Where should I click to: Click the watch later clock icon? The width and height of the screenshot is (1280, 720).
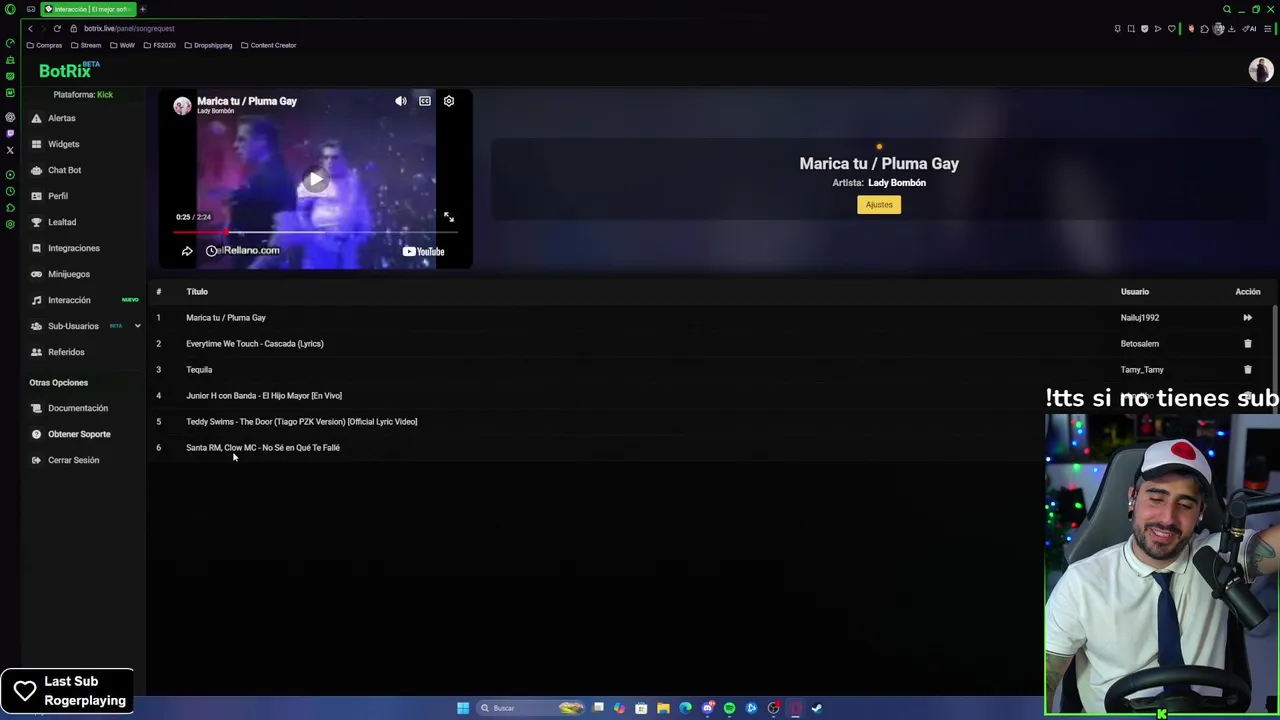[x=211, y=251]
